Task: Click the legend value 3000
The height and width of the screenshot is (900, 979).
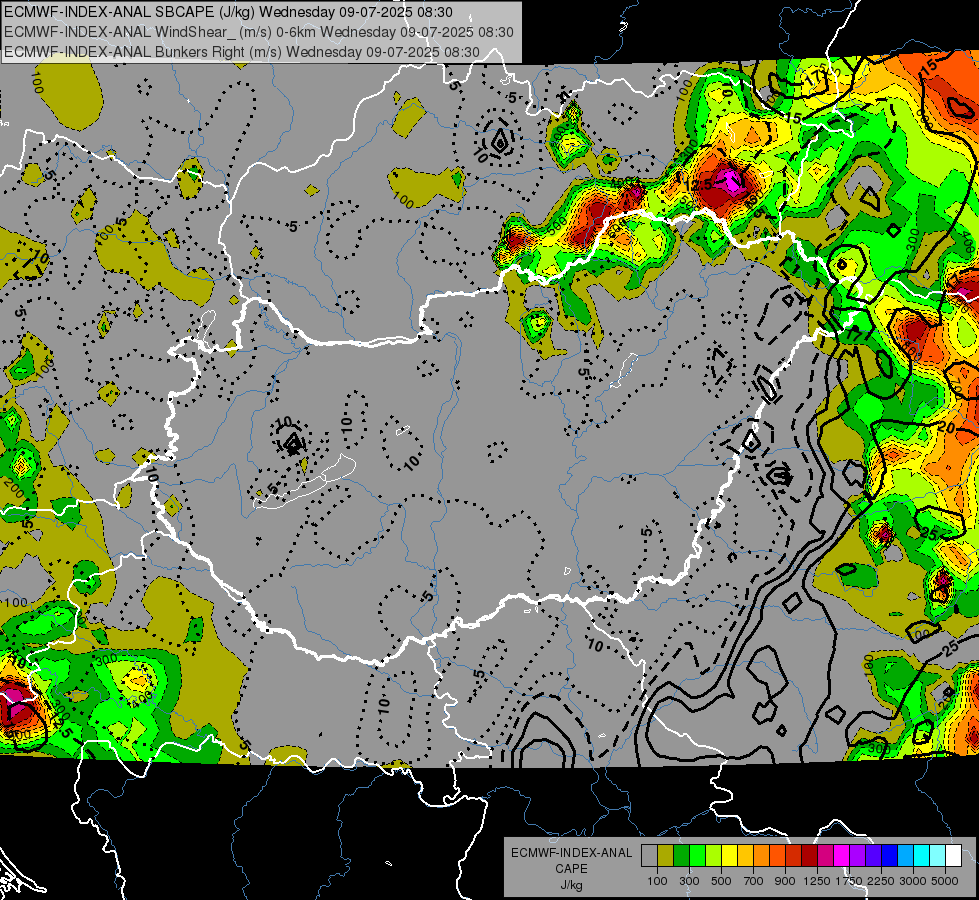Action: coord(913,881)
